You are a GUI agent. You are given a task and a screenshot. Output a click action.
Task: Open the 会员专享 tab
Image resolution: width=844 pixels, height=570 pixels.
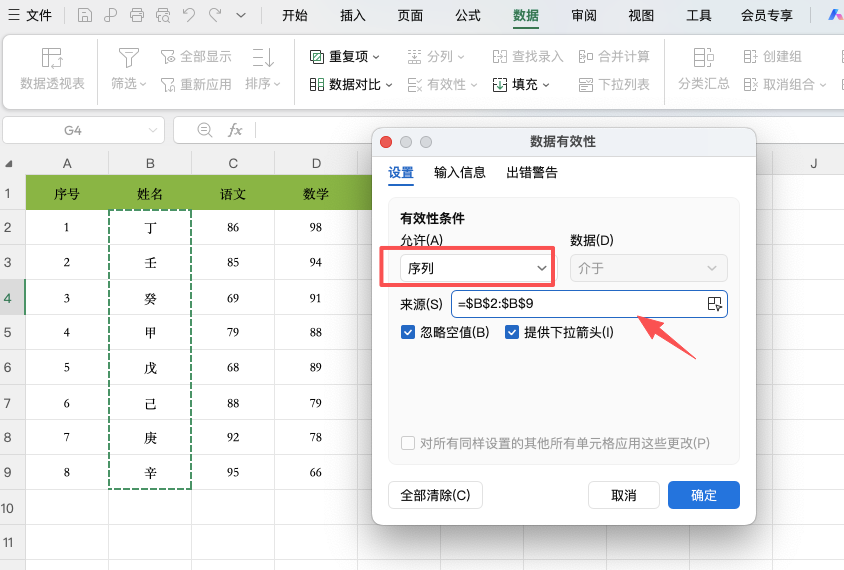766,16
